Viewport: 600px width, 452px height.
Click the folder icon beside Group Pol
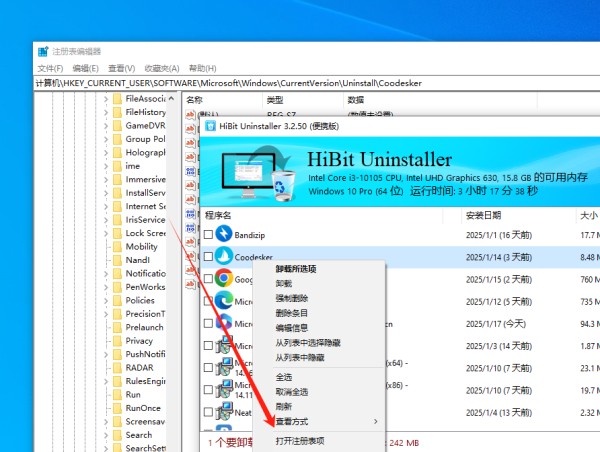click(117, 139)
